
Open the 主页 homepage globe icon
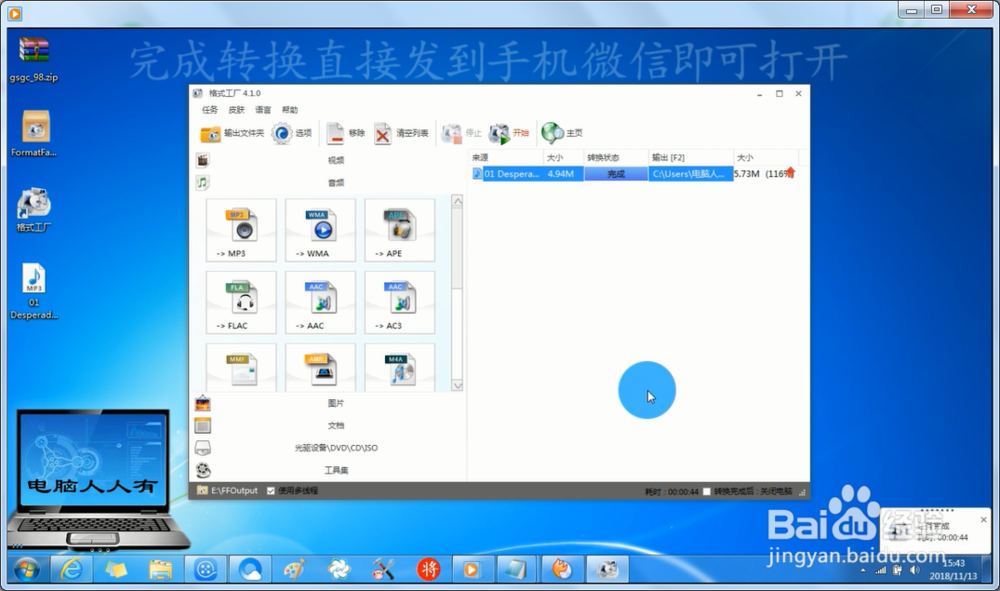[552, 133]
